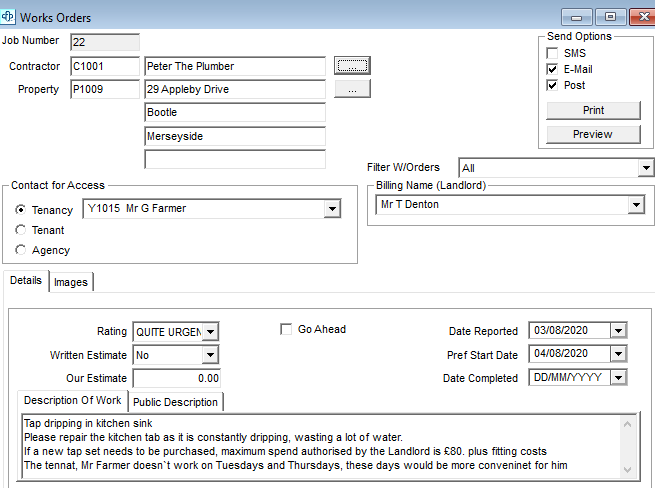Click the Print button

tap(593, 110)
